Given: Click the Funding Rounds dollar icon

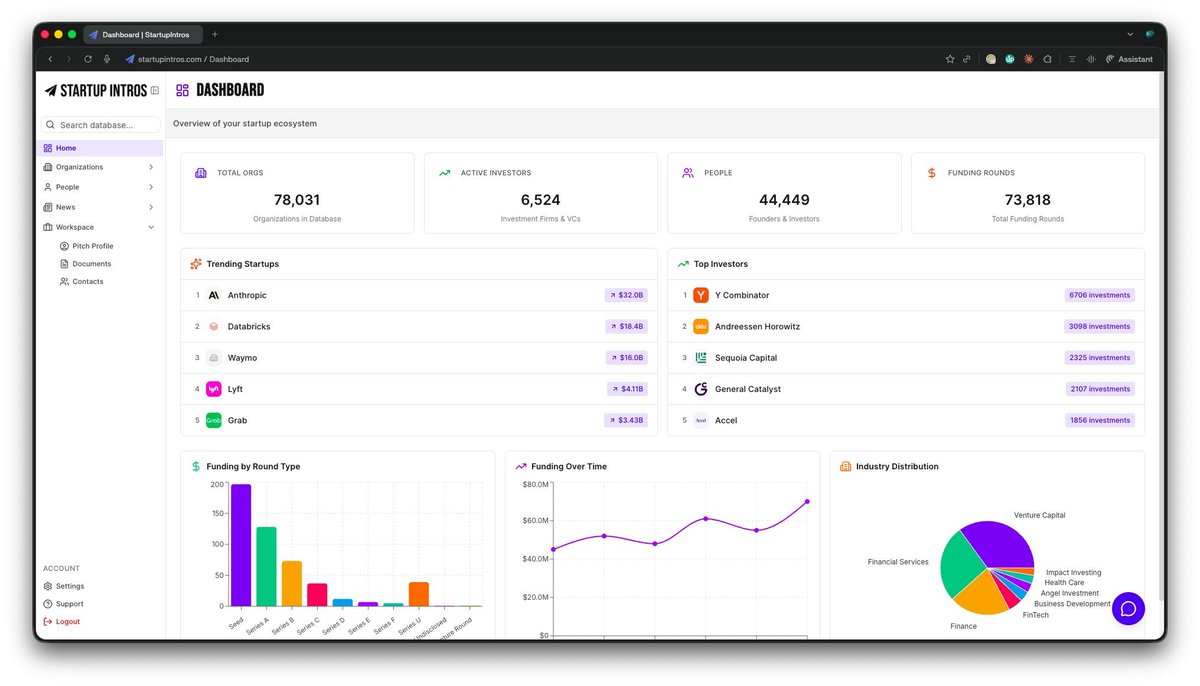Looking at the screenshot, I should pyautogui.click(x=932, y=173).
